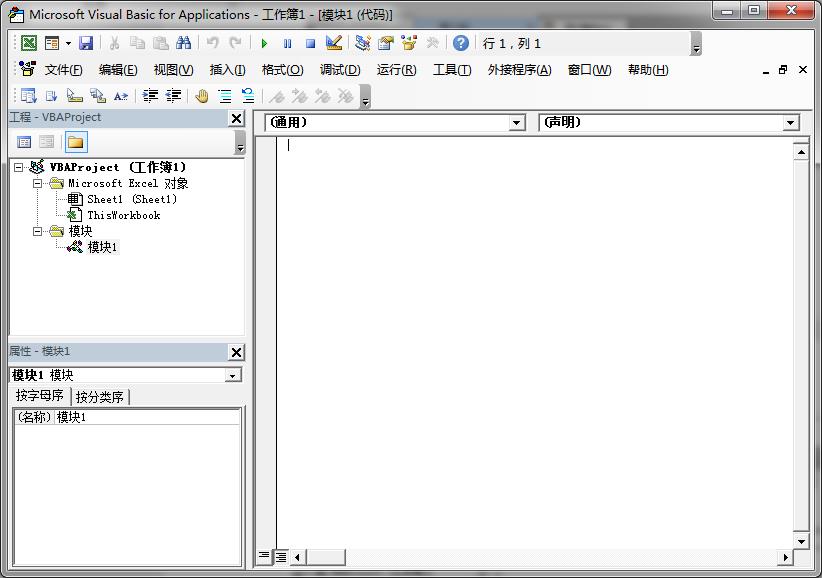Click the Uncomment Block icon
The height and width of the screenshot is (578, 822).
[248, 96]
